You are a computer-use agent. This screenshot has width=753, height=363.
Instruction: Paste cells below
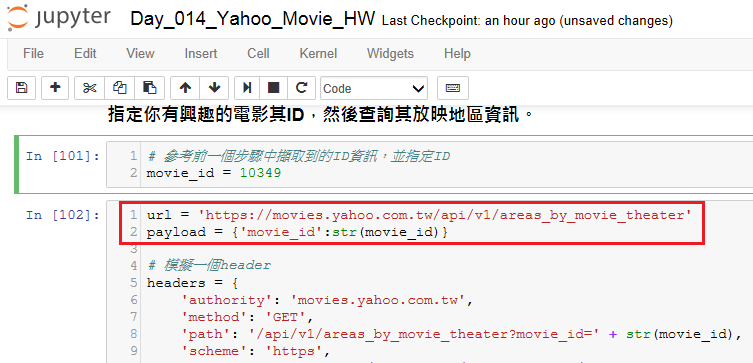150,88
